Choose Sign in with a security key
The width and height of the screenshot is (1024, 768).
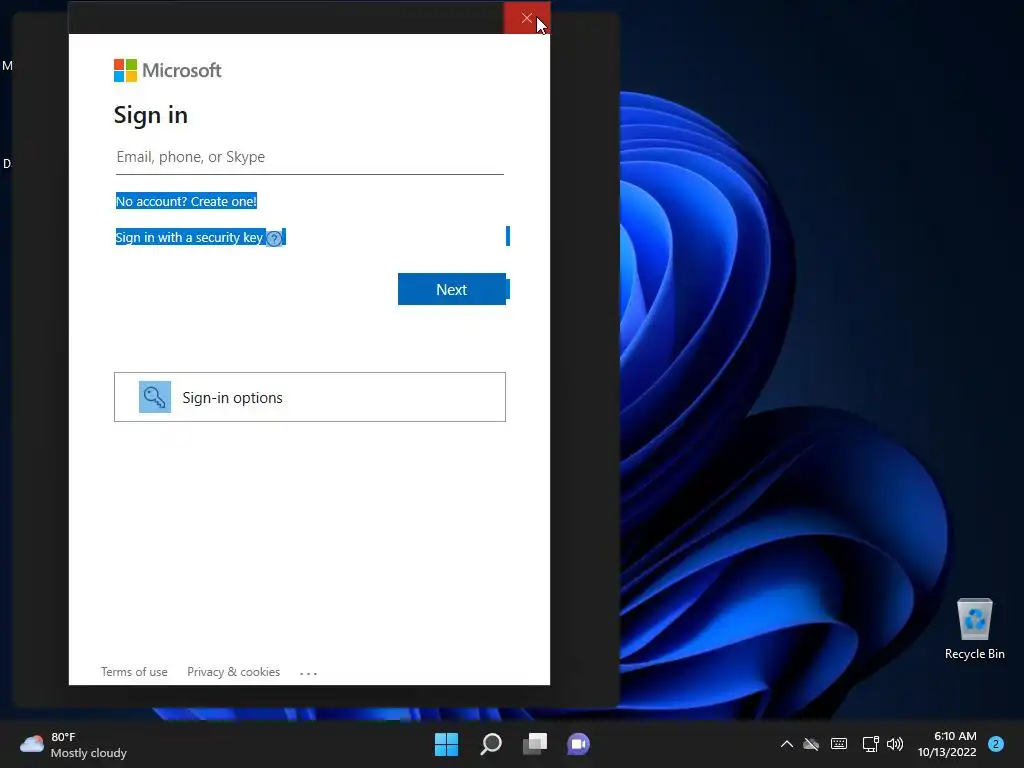189,237
